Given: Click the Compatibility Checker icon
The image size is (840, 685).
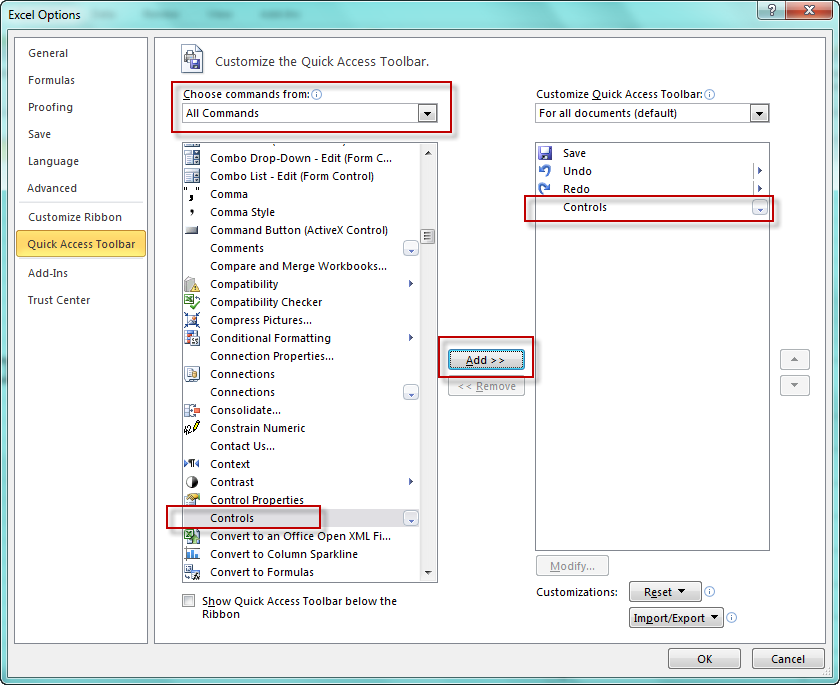Looking at the screenshot, I should point(192,302).
